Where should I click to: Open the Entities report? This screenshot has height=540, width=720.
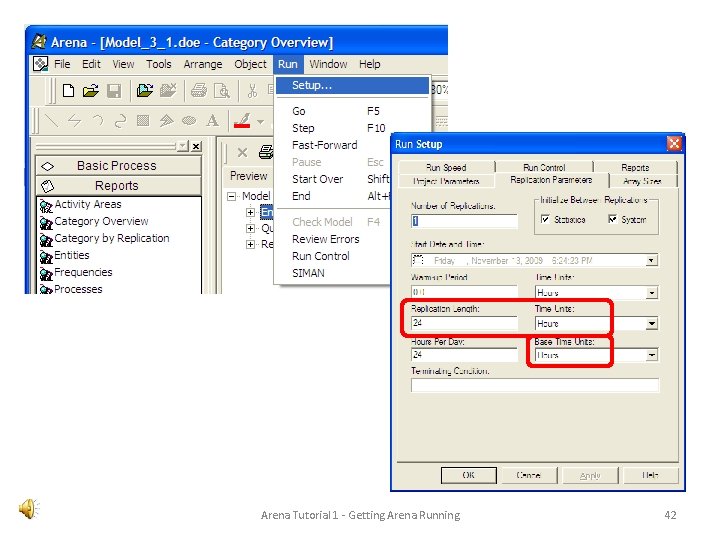click(x=72, y=255)
